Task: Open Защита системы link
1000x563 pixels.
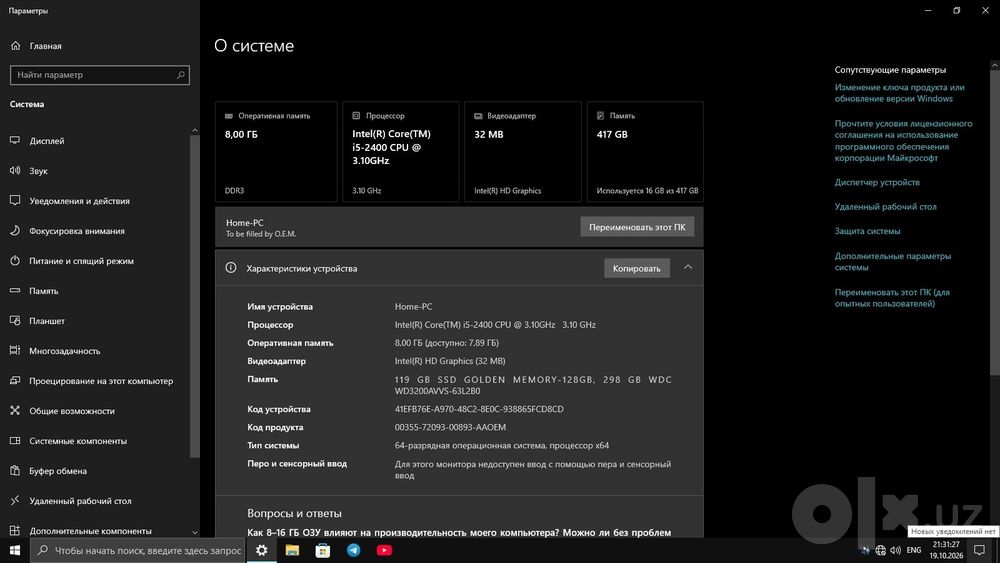Action: click(867, 231)
